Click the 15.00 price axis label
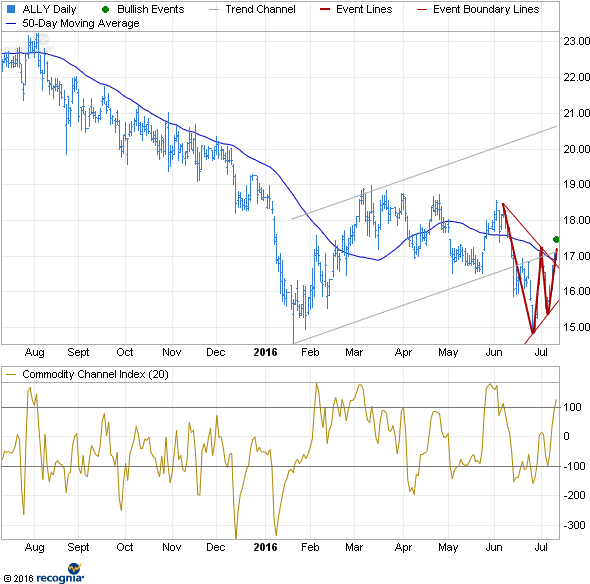 pyautogui.click(x=576, y=327)
